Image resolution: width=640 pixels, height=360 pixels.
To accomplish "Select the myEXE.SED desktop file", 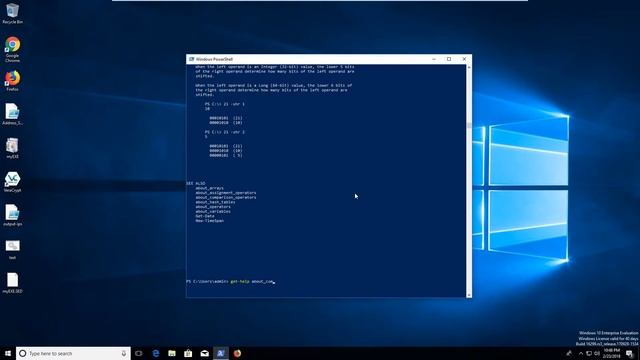I will click(12, 283).
